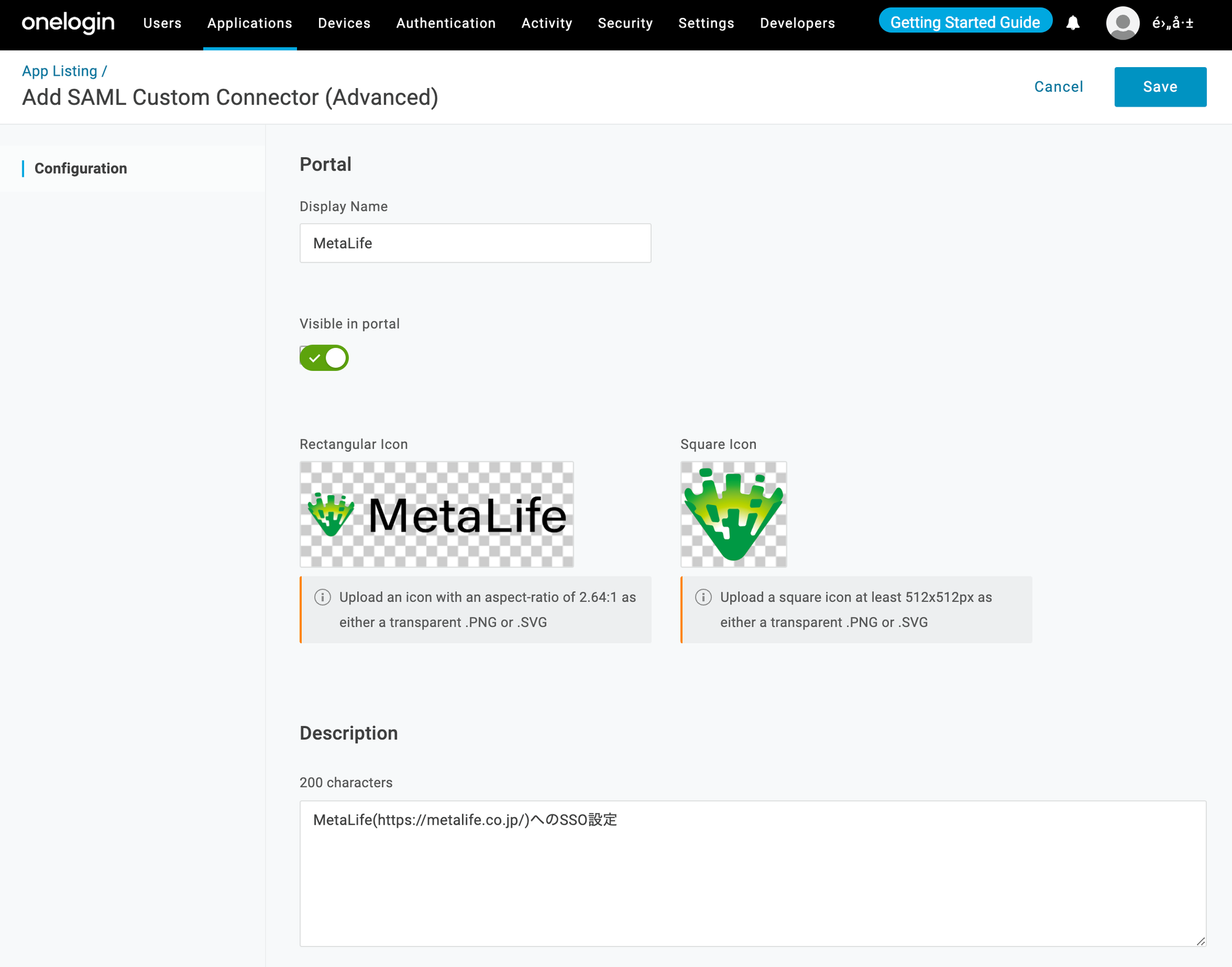Click the page title 'Add SAML Custom Connector (Advanced)'
This screenshot has height=967, width=1232.
tap(230, 97)
